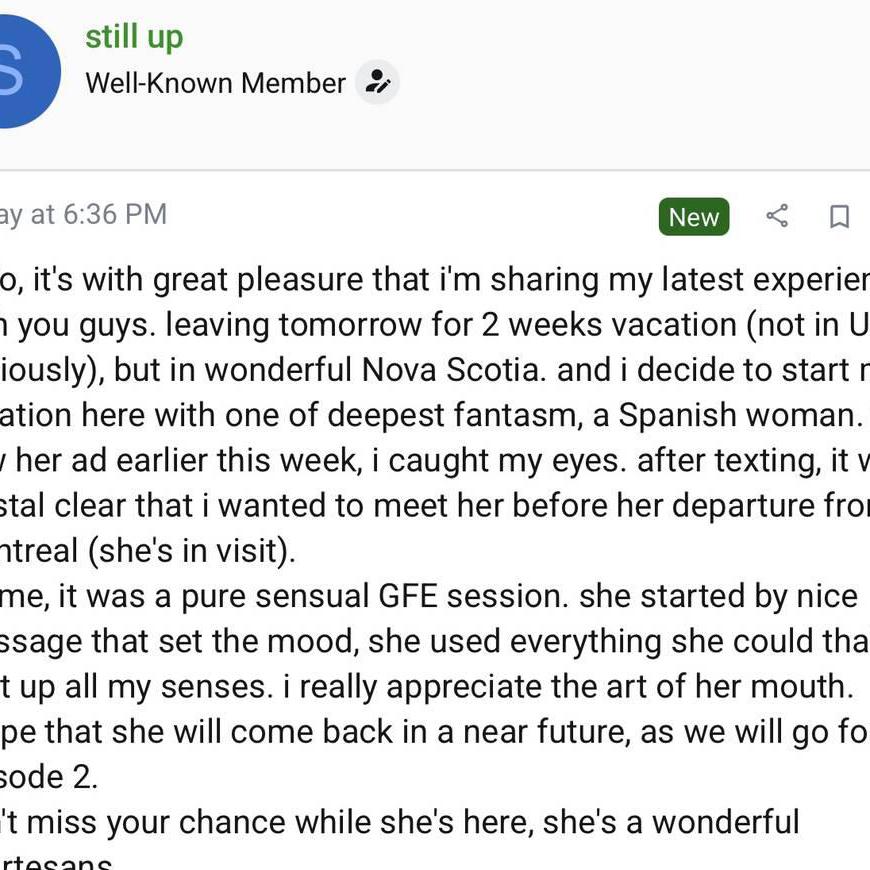Click the green "New" post badge
Screen dimensions: 870x870
(694, 217)
